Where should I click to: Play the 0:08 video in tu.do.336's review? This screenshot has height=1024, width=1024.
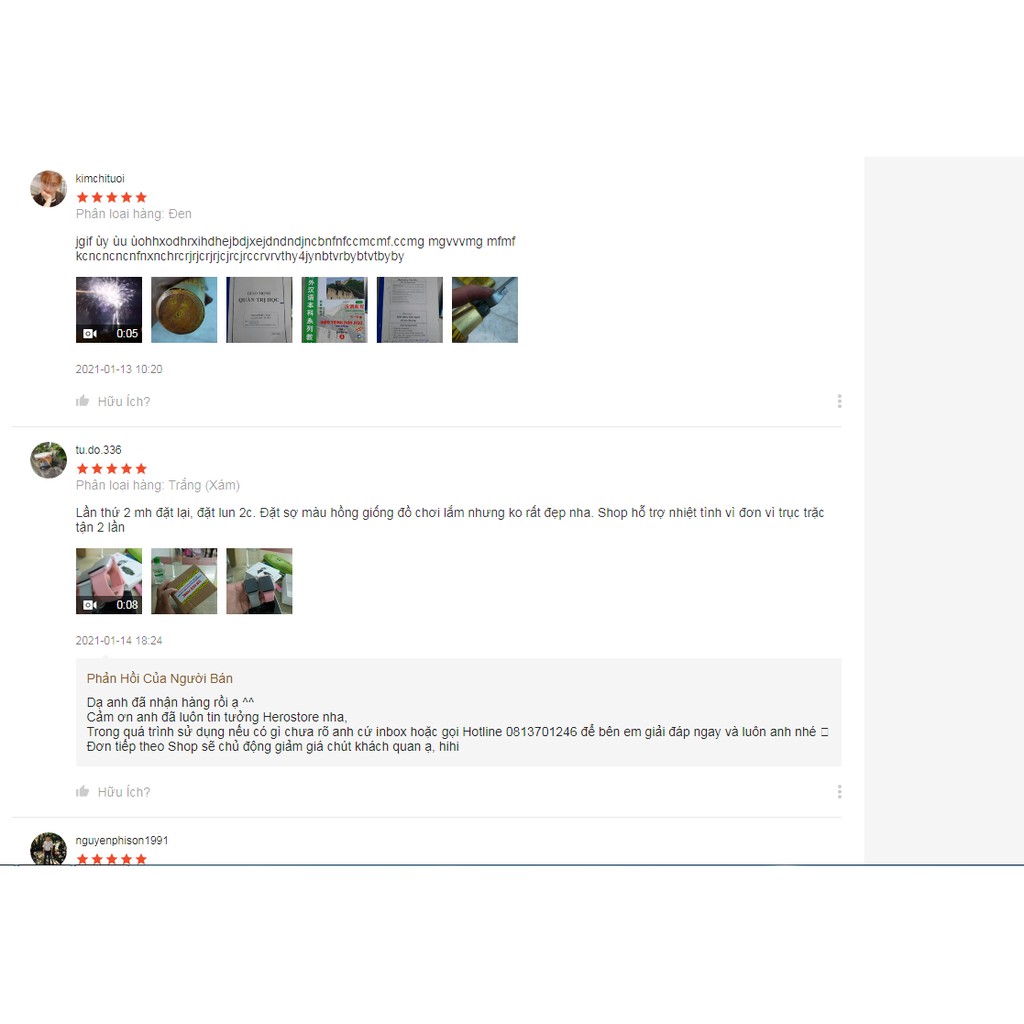coord(109,581)
